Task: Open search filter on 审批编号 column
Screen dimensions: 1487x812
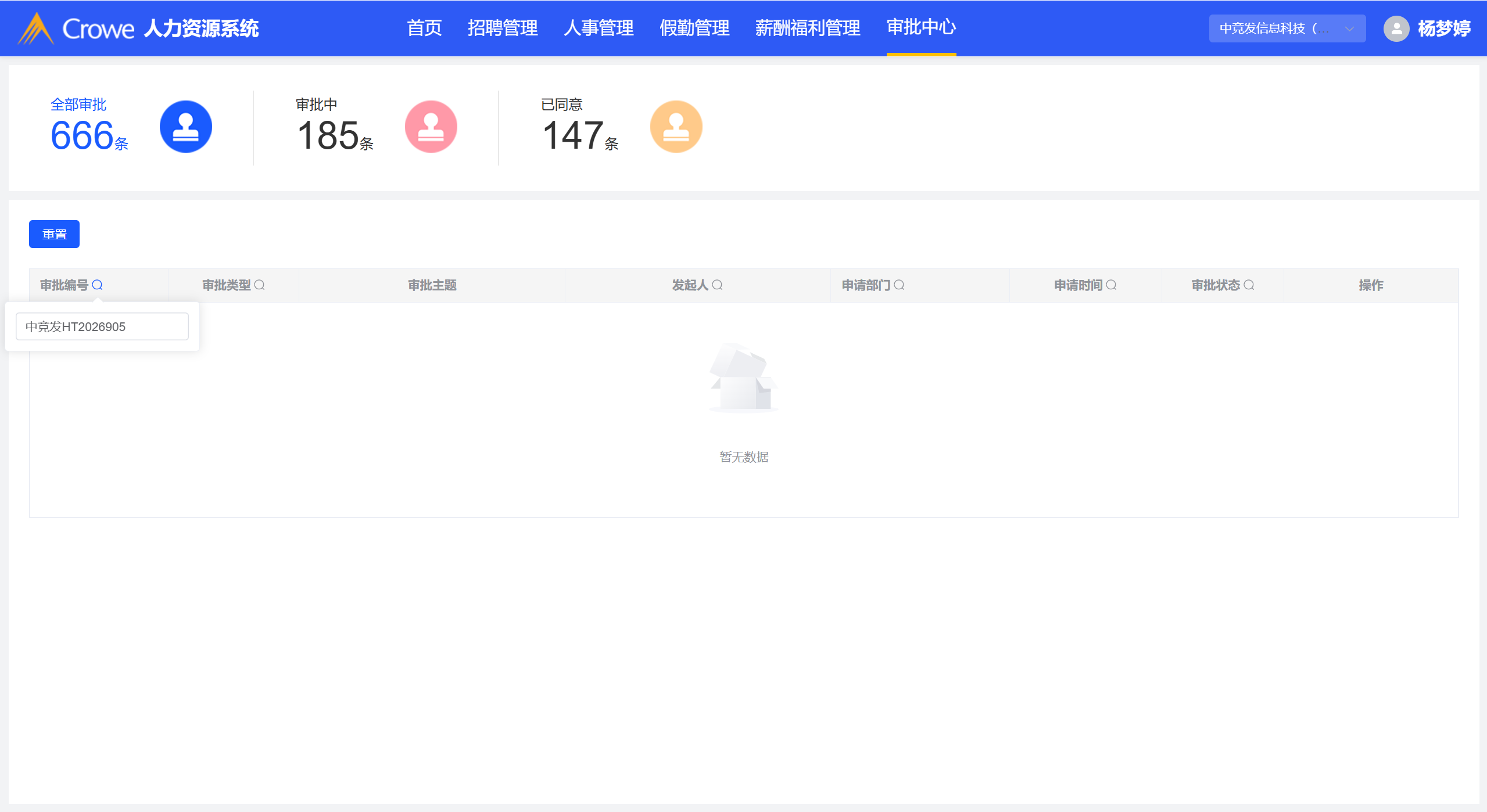Action: (97, 285)
